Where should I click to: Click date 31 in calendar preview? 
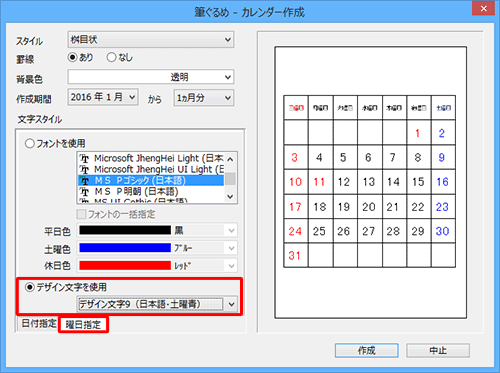[295, 256]
